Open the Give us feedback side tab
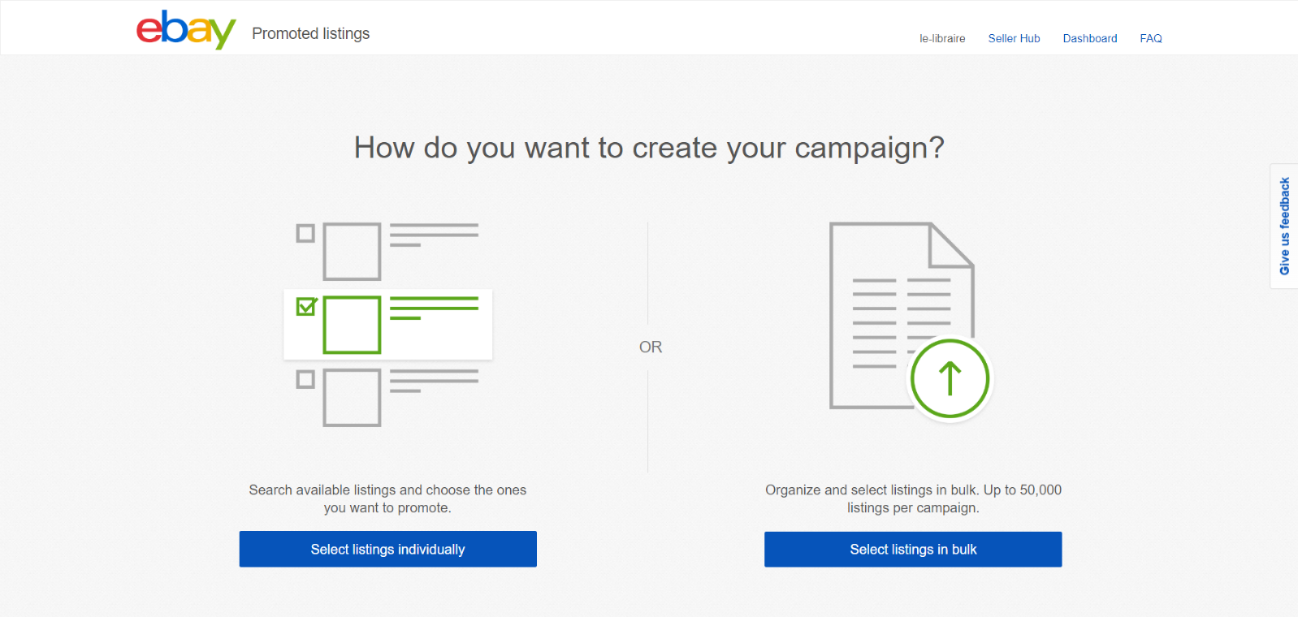Screen dimensions: 1298x617 click(x=1284, y=226)
